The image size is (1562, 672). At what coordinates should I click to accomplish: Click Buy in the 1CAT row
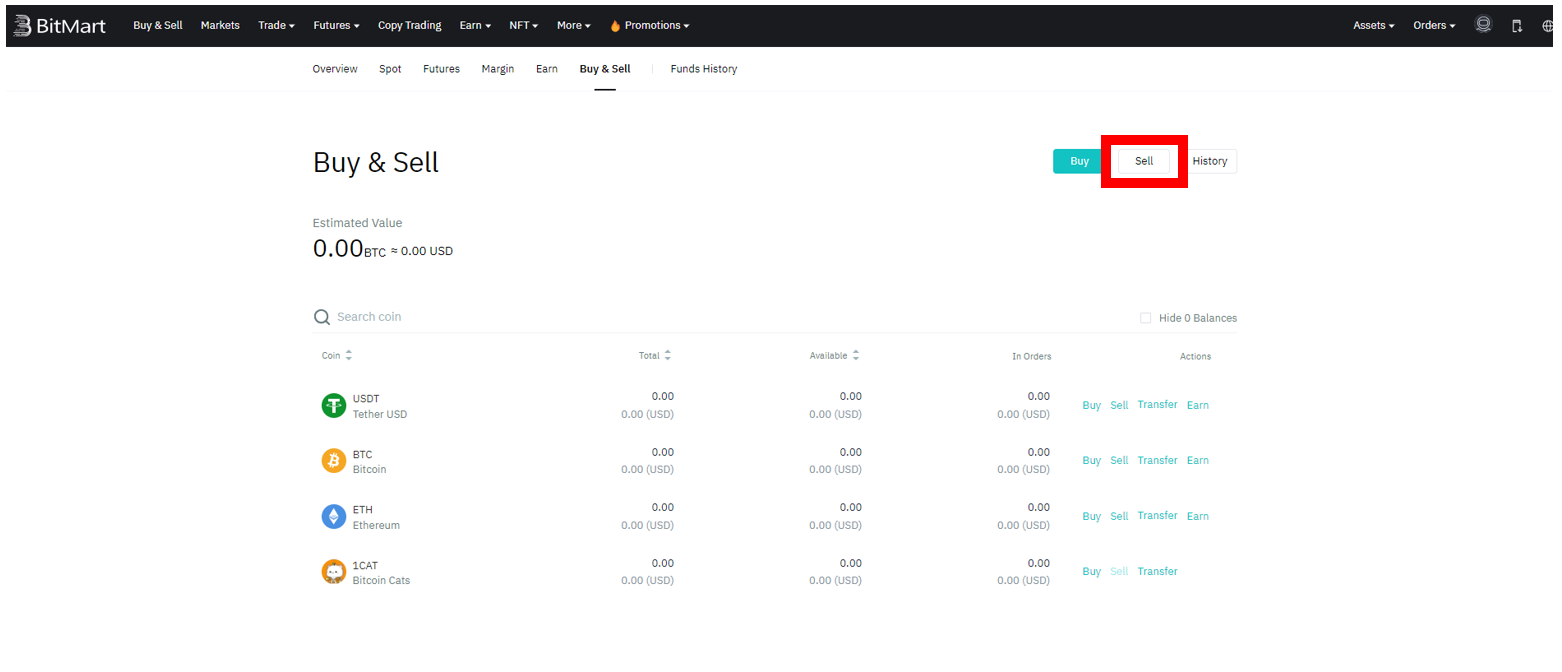click(x=1091, y=572)
